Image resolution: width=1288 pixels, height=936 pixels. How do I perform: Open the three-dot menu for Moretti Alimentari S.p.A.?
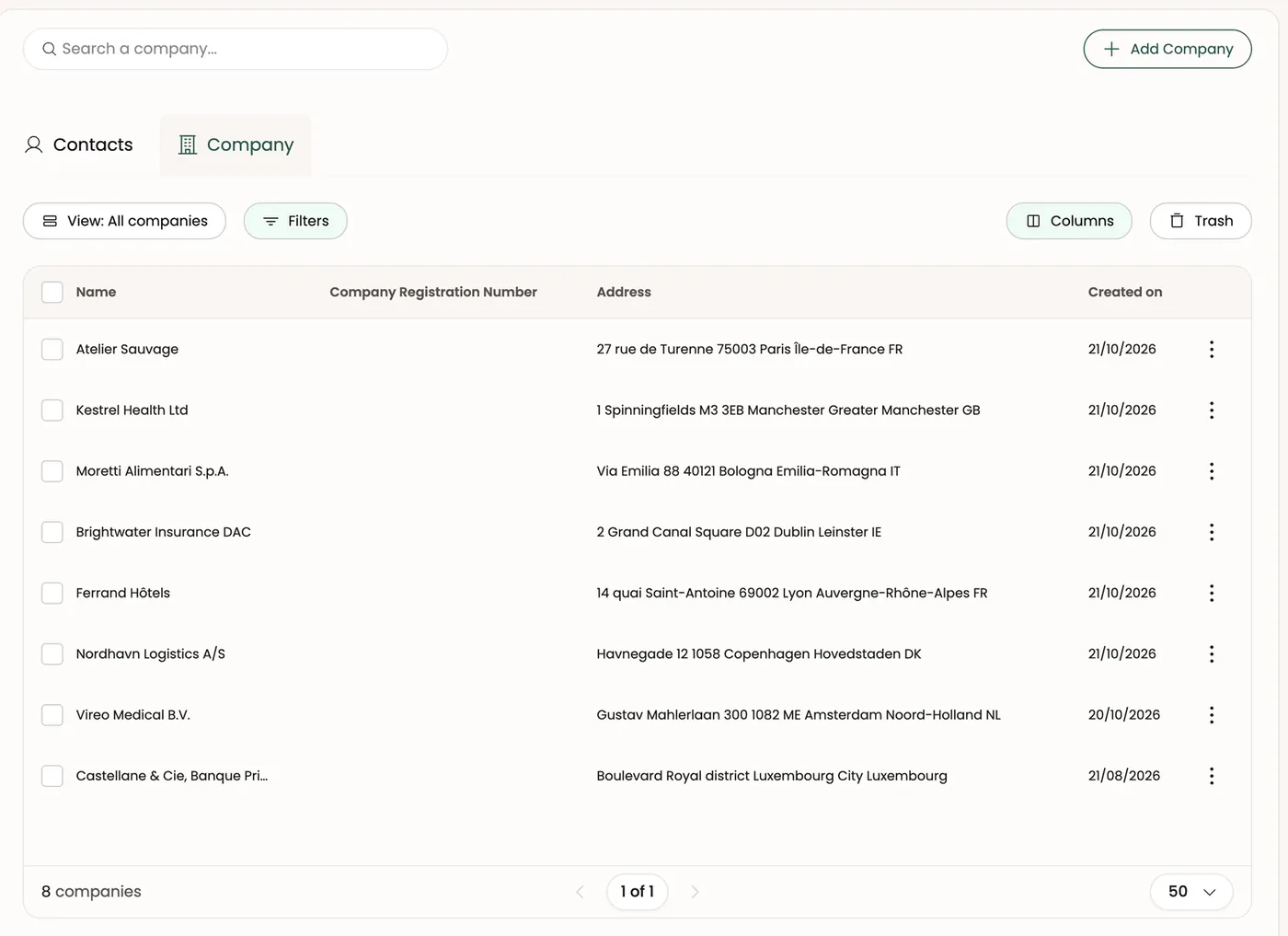pos(1212,471)
